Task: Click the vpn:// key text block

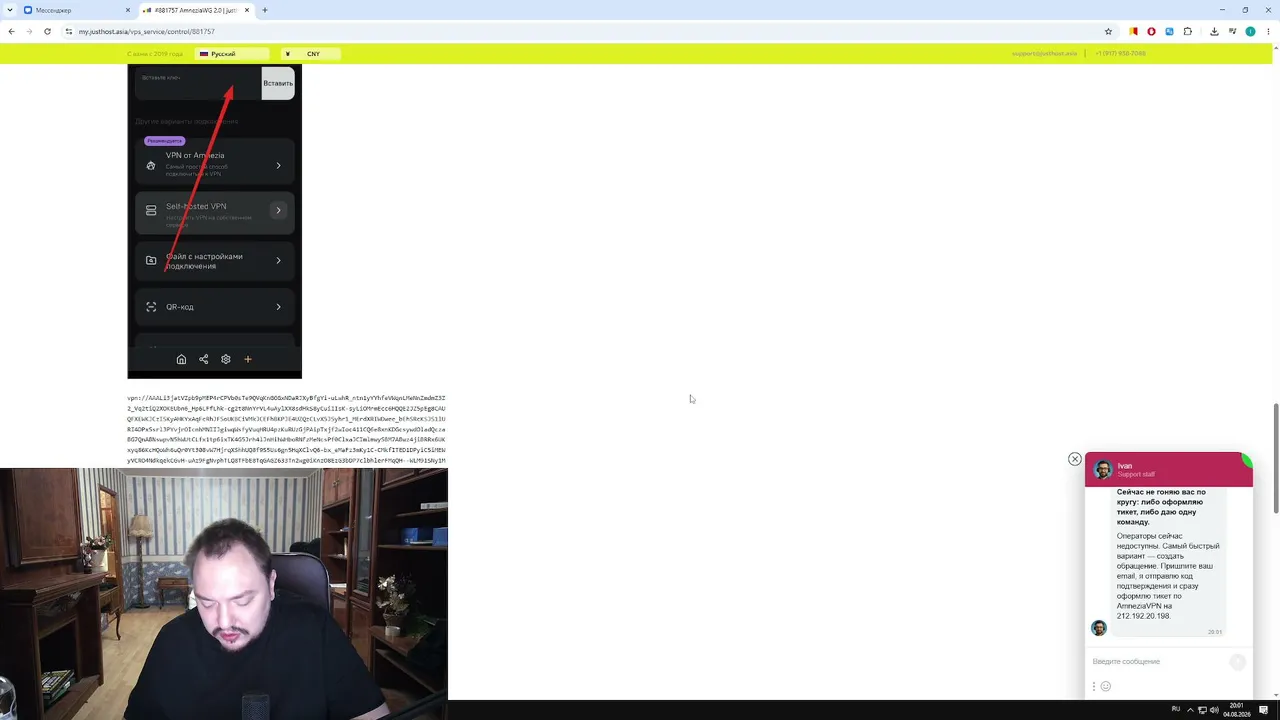Action: 286,429
